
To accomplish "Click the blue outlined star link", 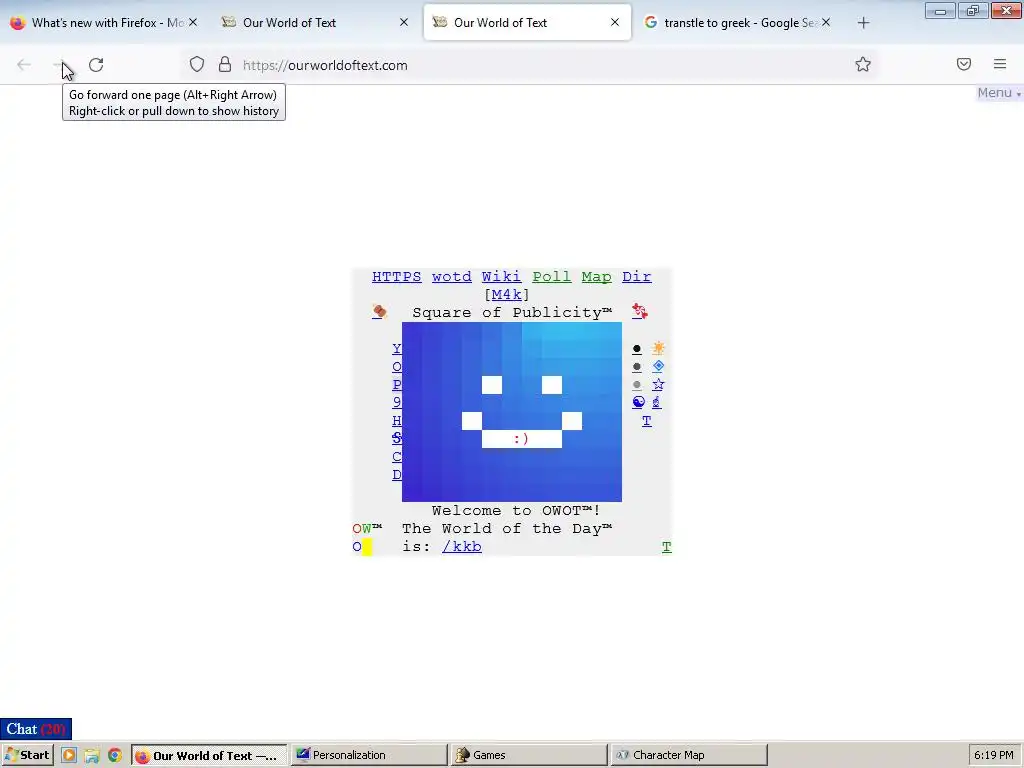I will point(658,384).
